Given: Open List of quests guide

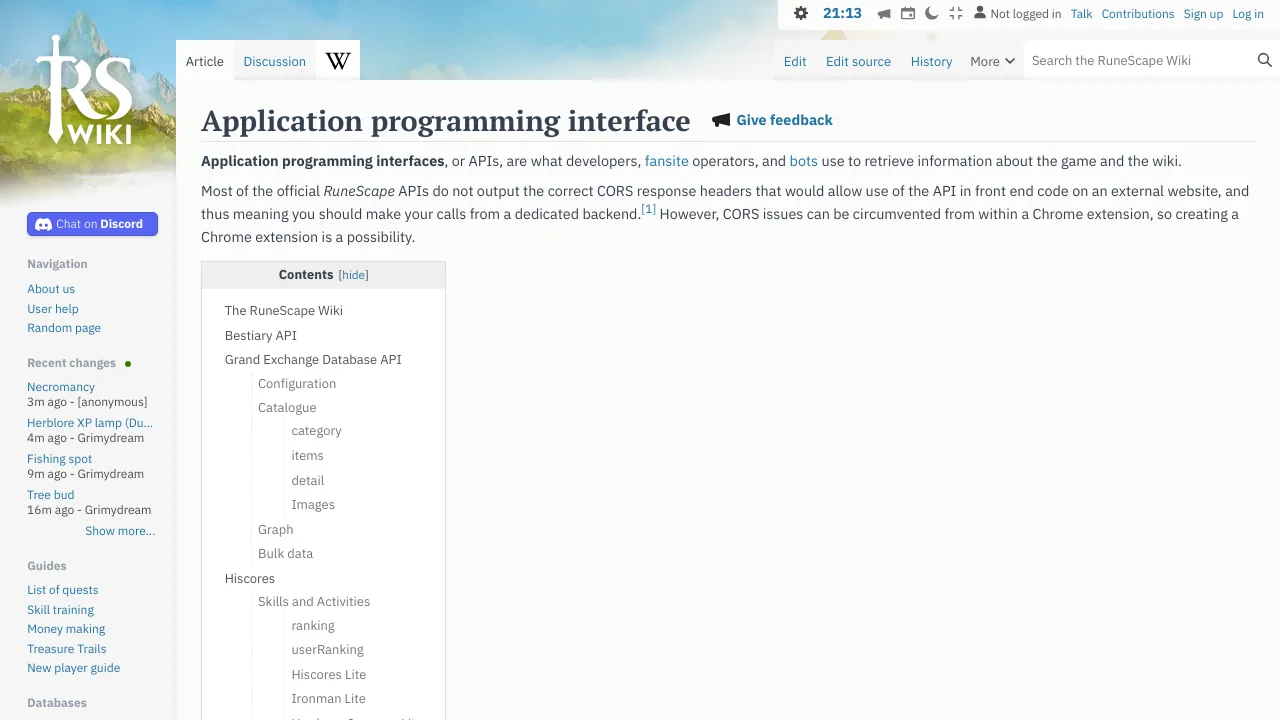Looking at the screenshot, I should 63,590.
